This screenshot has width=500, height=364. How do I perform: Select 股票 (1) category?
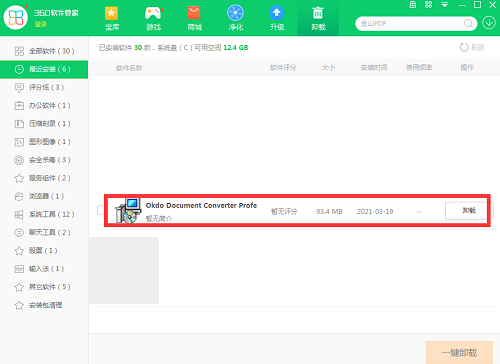(x=44, y=251)
